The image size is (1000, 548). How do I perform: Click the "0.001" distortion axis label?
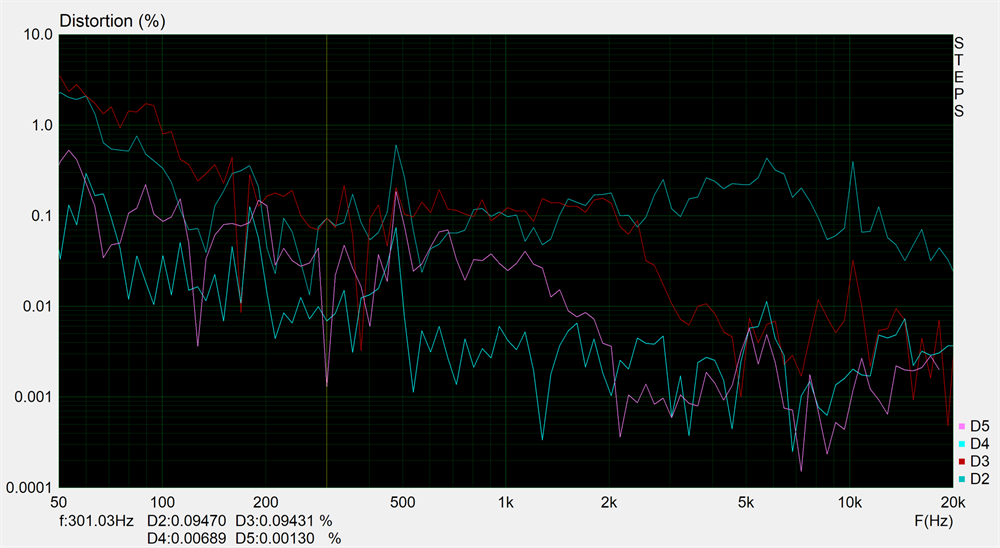pos(34,397)
